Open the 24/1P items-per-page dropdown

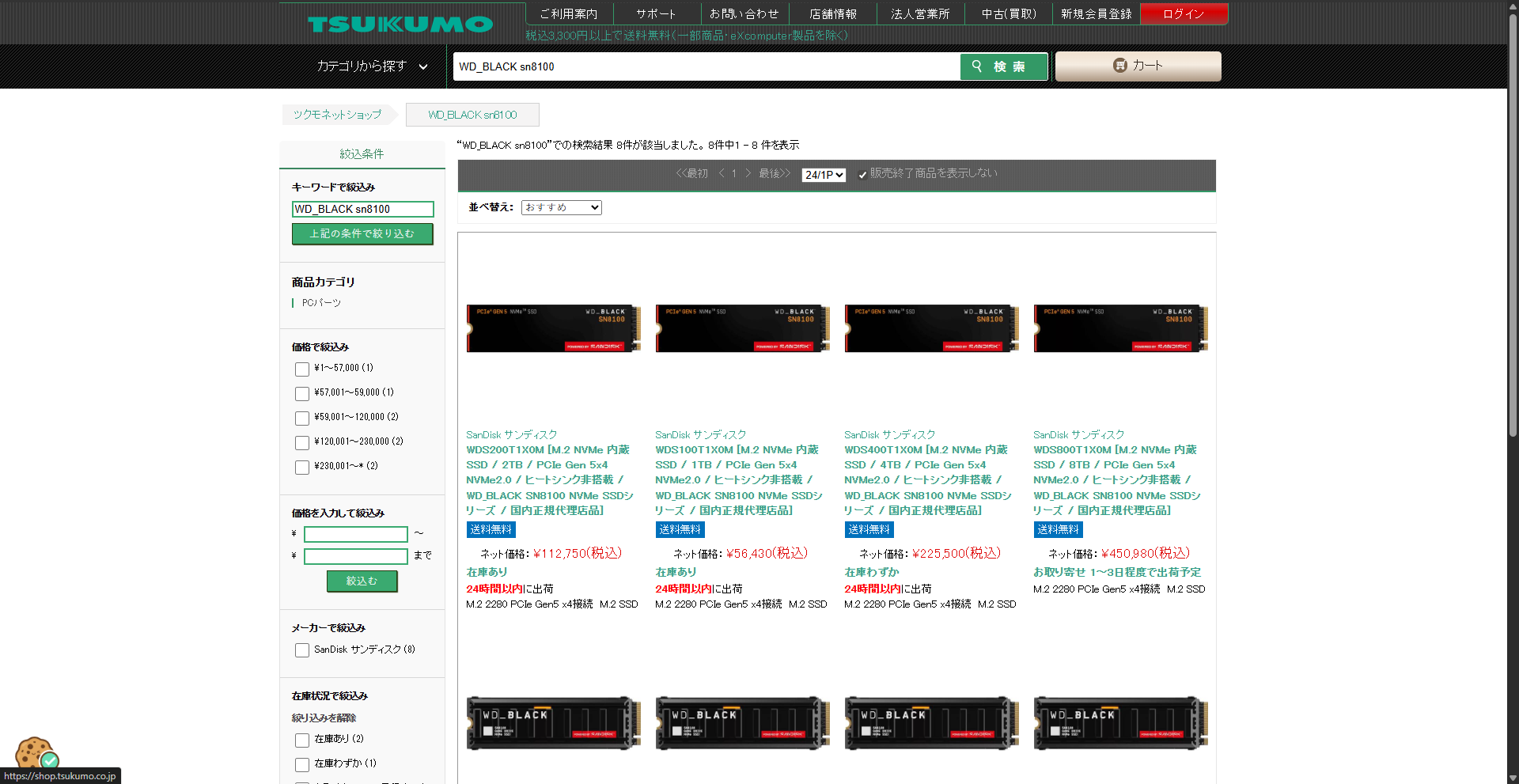[824, 175]
